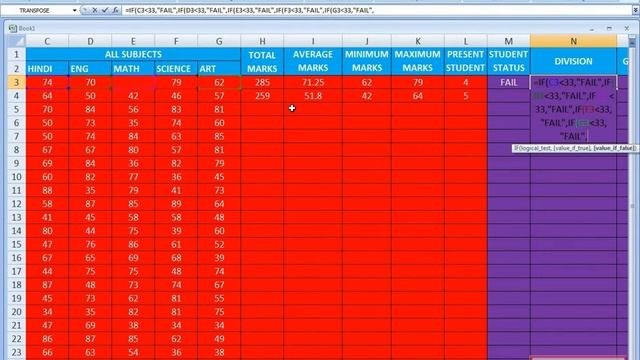Select Hindi mark 88 in row 11
This screenshot has width=640, height=360.
pos(47,190)
